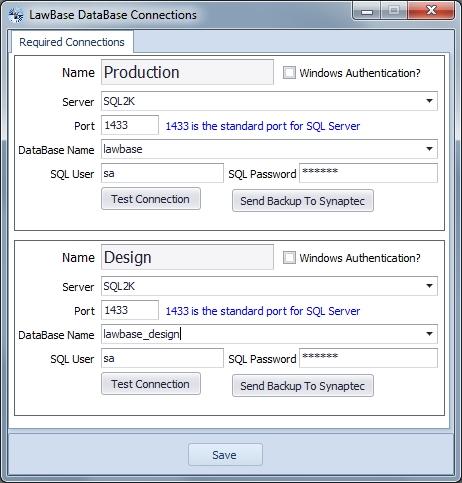
Task: Click the Design SQL User field
Action: click(x=162, y=358)
